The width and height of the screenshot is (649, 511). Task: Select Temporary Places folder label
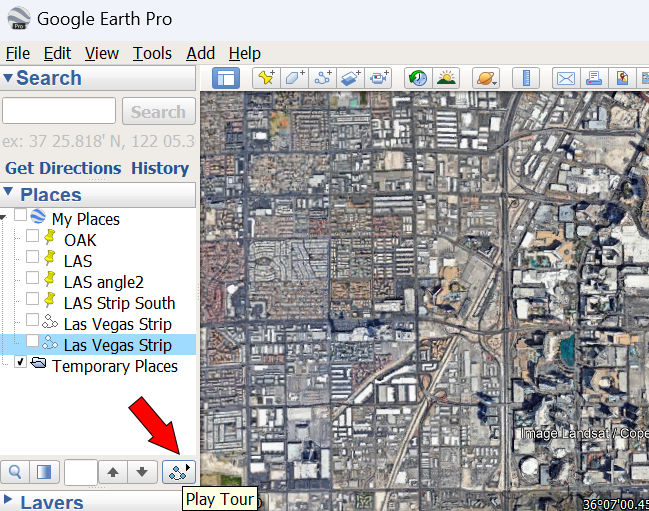[x=115, y=366]
